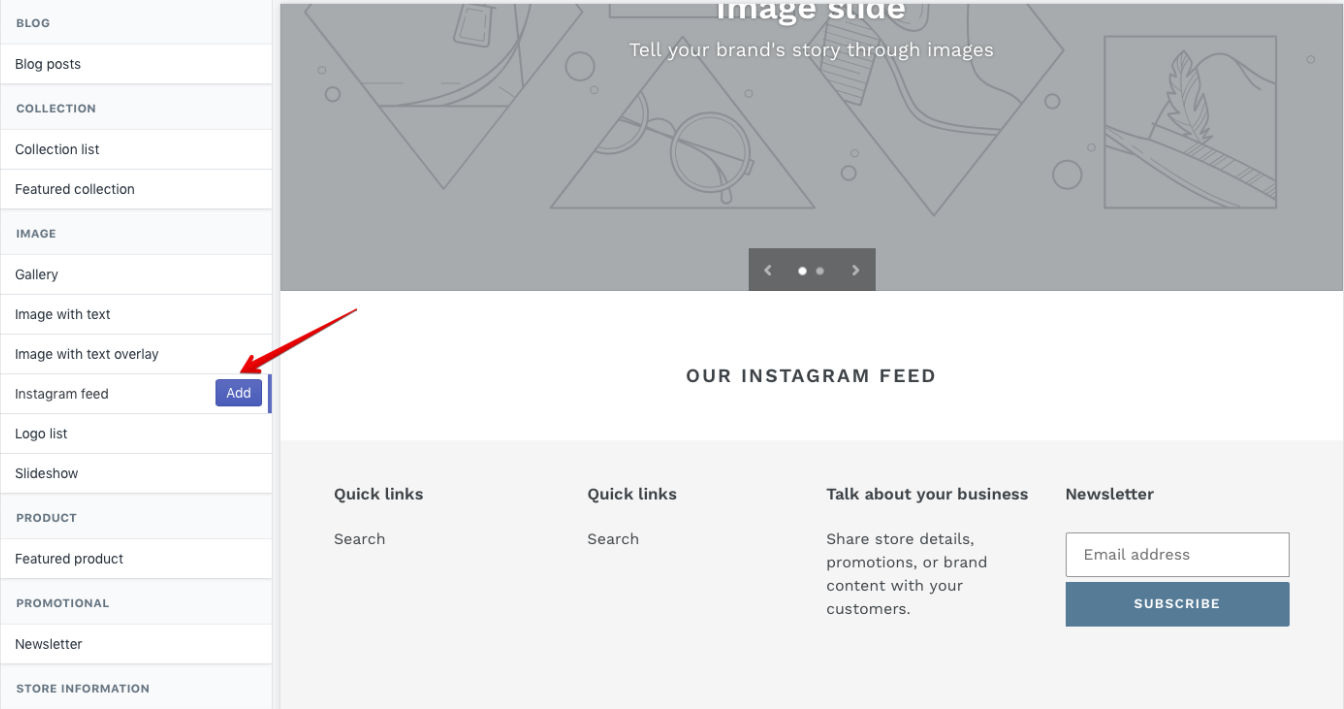Pick the Newsletter section in sidebar
The width and height of the screenshot is (1344, 709).
(x=136, y=644)
